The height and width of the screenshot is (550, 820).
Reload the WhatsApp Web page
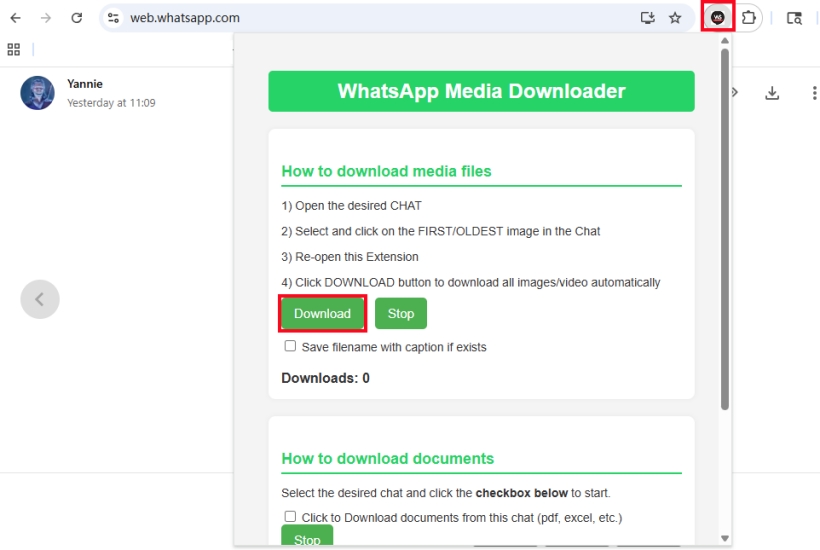point(77,17)
